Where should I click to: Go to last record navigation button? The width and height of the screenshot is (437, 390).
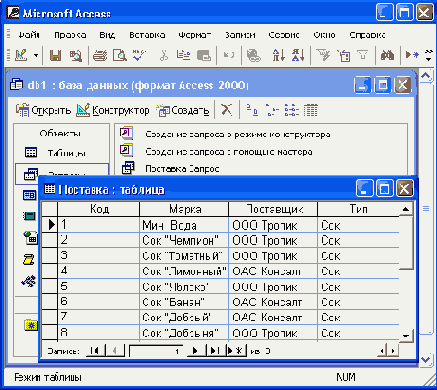pos(215,351)
